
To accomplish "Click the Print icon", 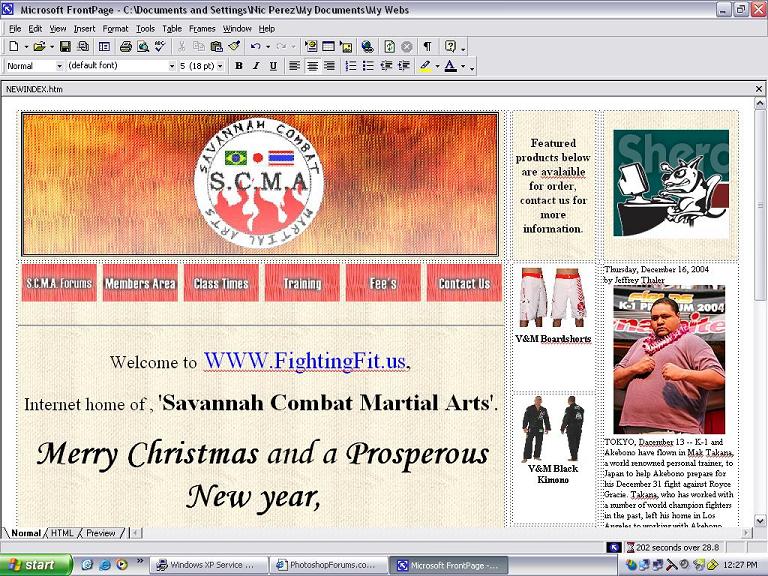I will point(126,47).
